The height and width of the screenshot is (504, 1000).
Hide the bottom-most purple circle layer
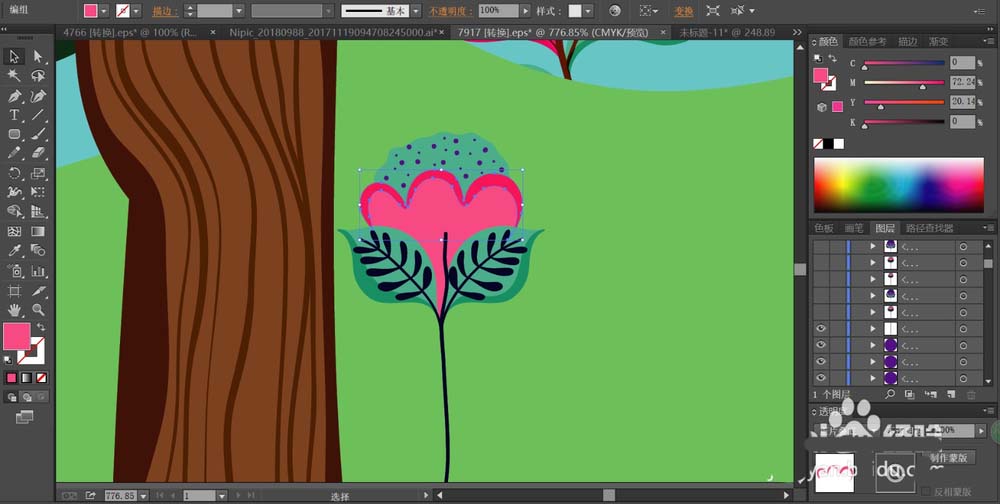pos(821,378)
